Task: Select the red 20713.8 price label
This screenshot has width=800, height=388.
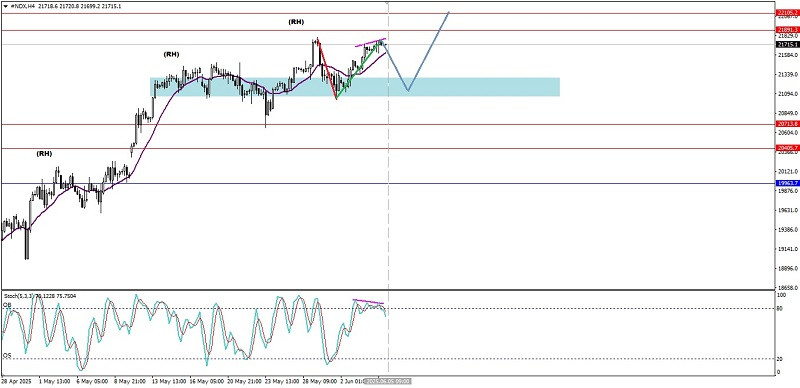Action: [x=788, y=124]
